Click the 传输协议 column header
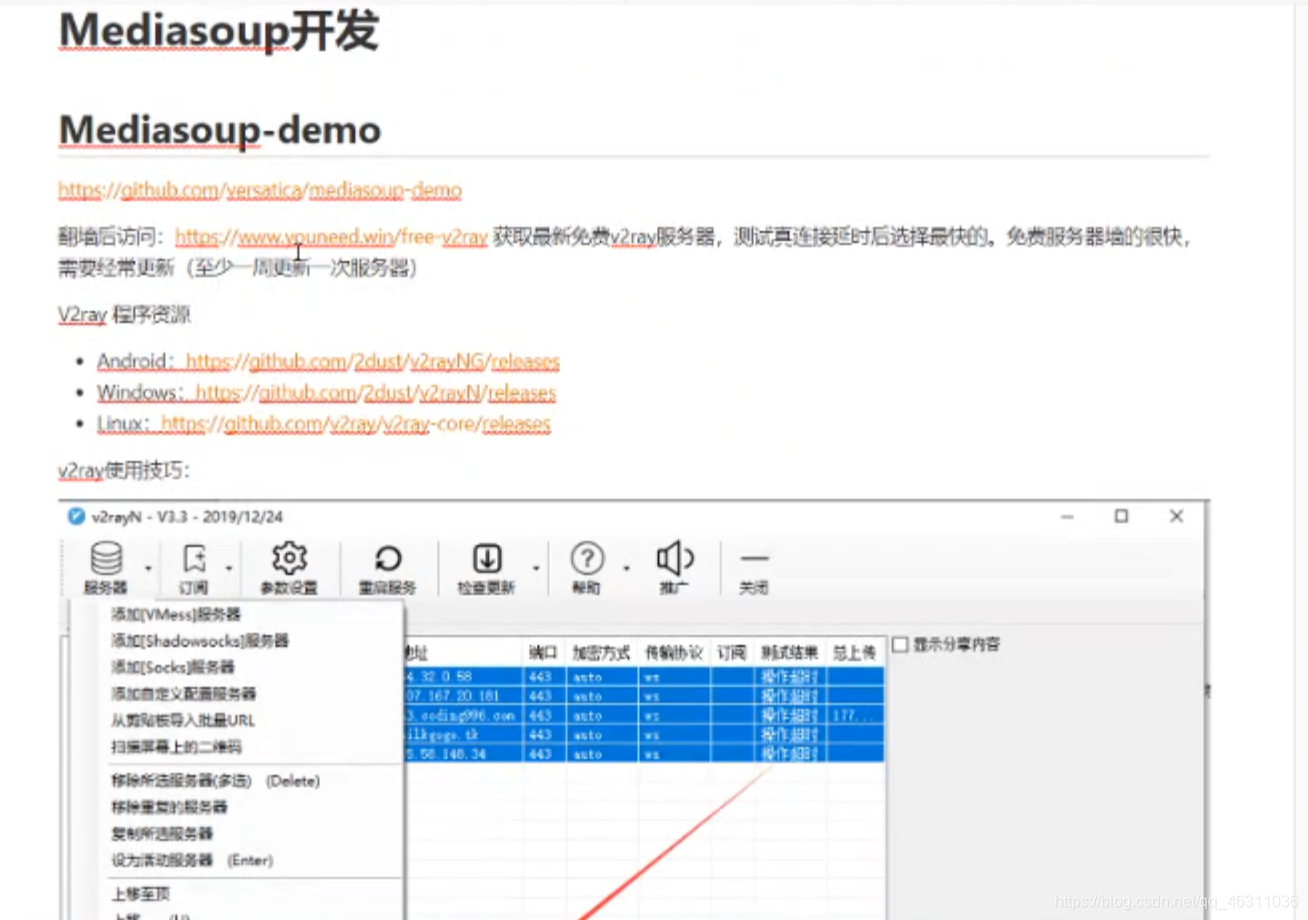The width and height of the screenshot is (1308, 920). [x=674, y=652]
